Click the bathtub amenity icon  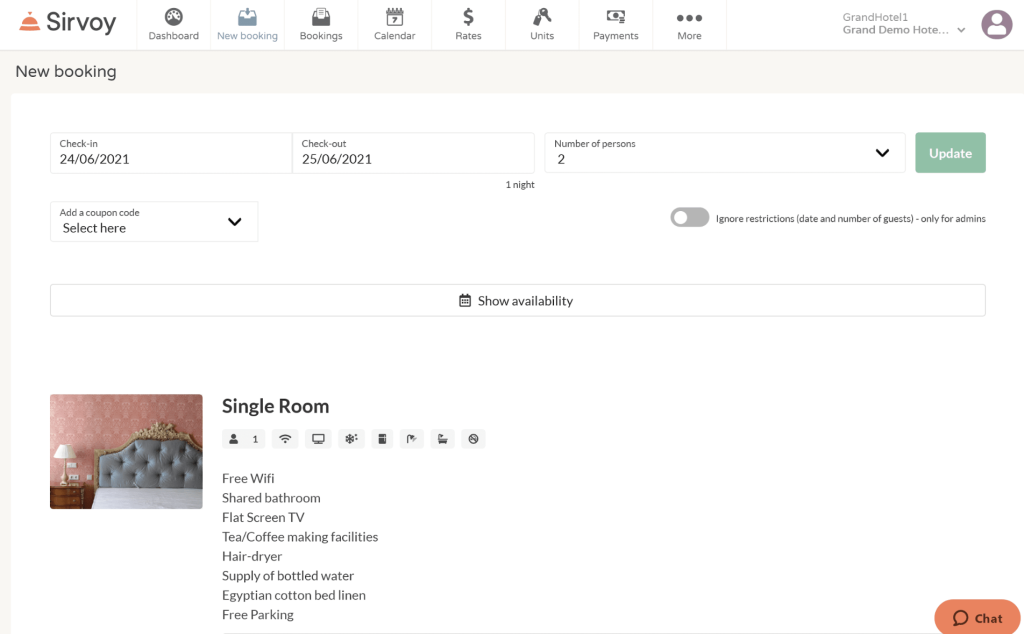click(x=443, y=439)
